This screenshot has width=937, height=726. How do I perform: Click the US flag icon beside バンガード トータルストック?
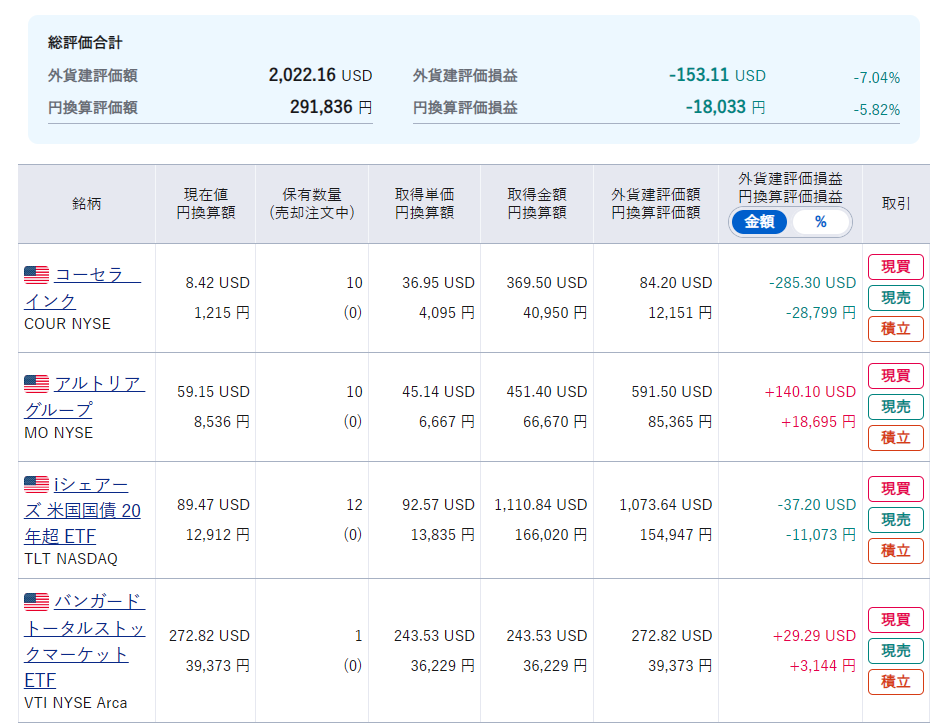(x=36, y=602)
